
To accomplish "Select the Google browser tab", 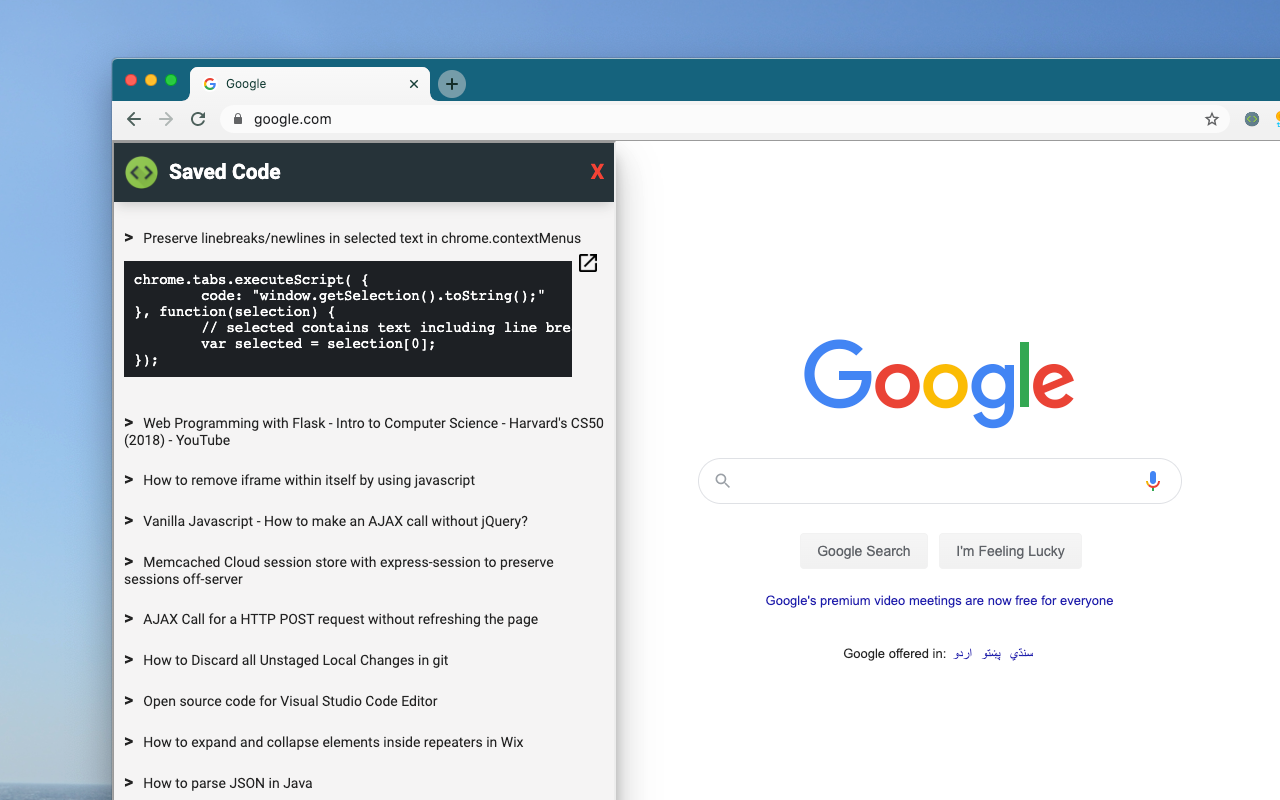I will 310,84.
